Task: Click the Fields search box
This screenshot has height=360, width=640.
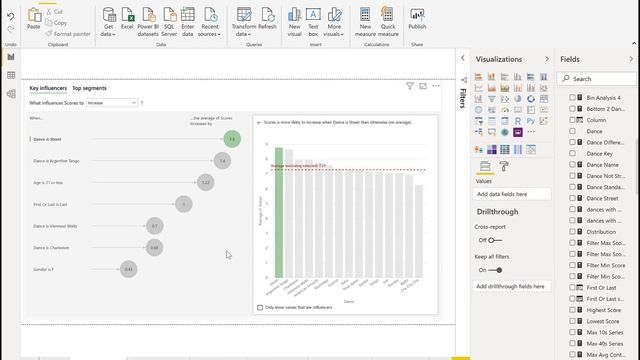Action: click(596, 79)
